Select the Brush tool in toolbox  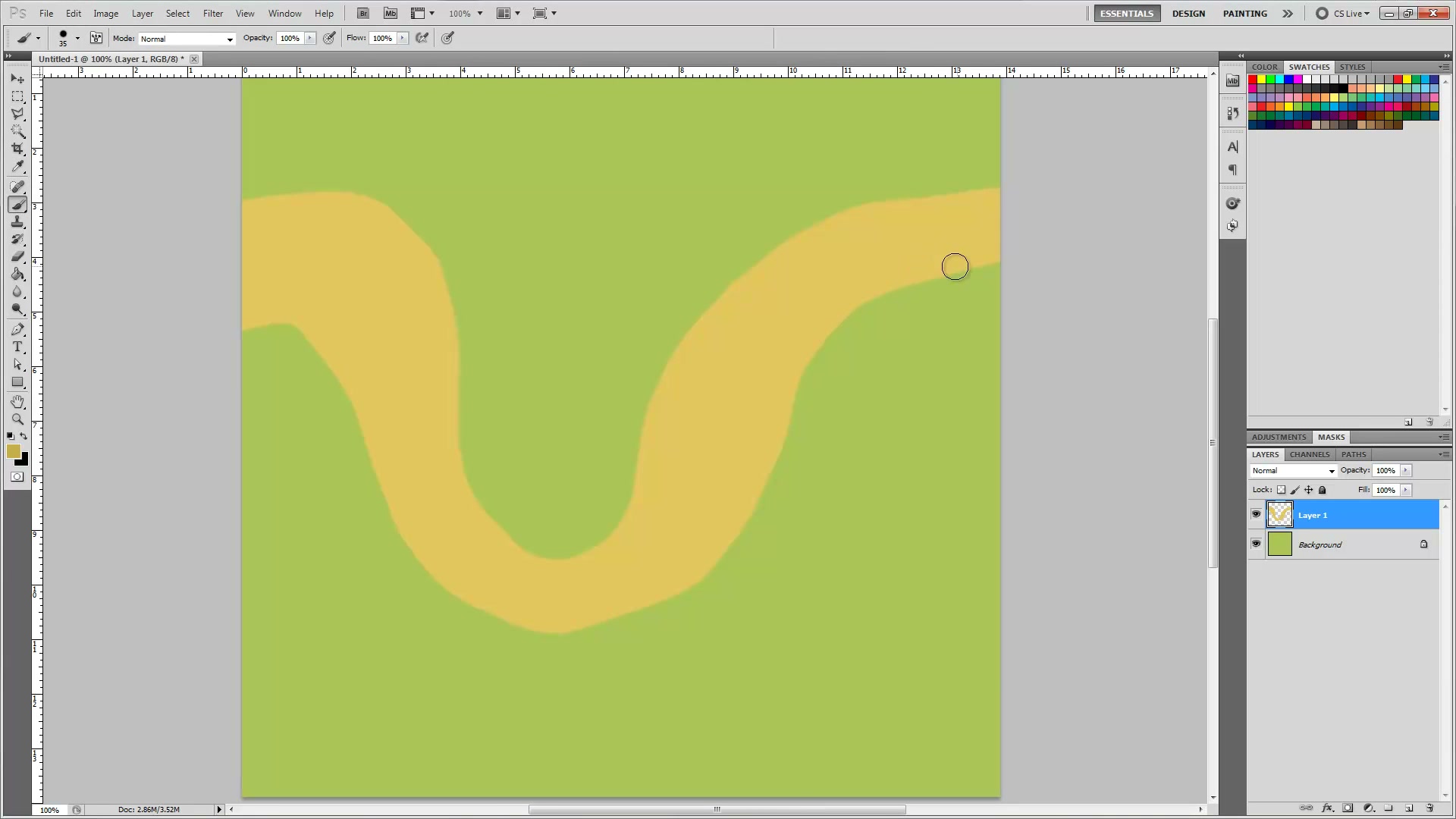click(17, 205)
